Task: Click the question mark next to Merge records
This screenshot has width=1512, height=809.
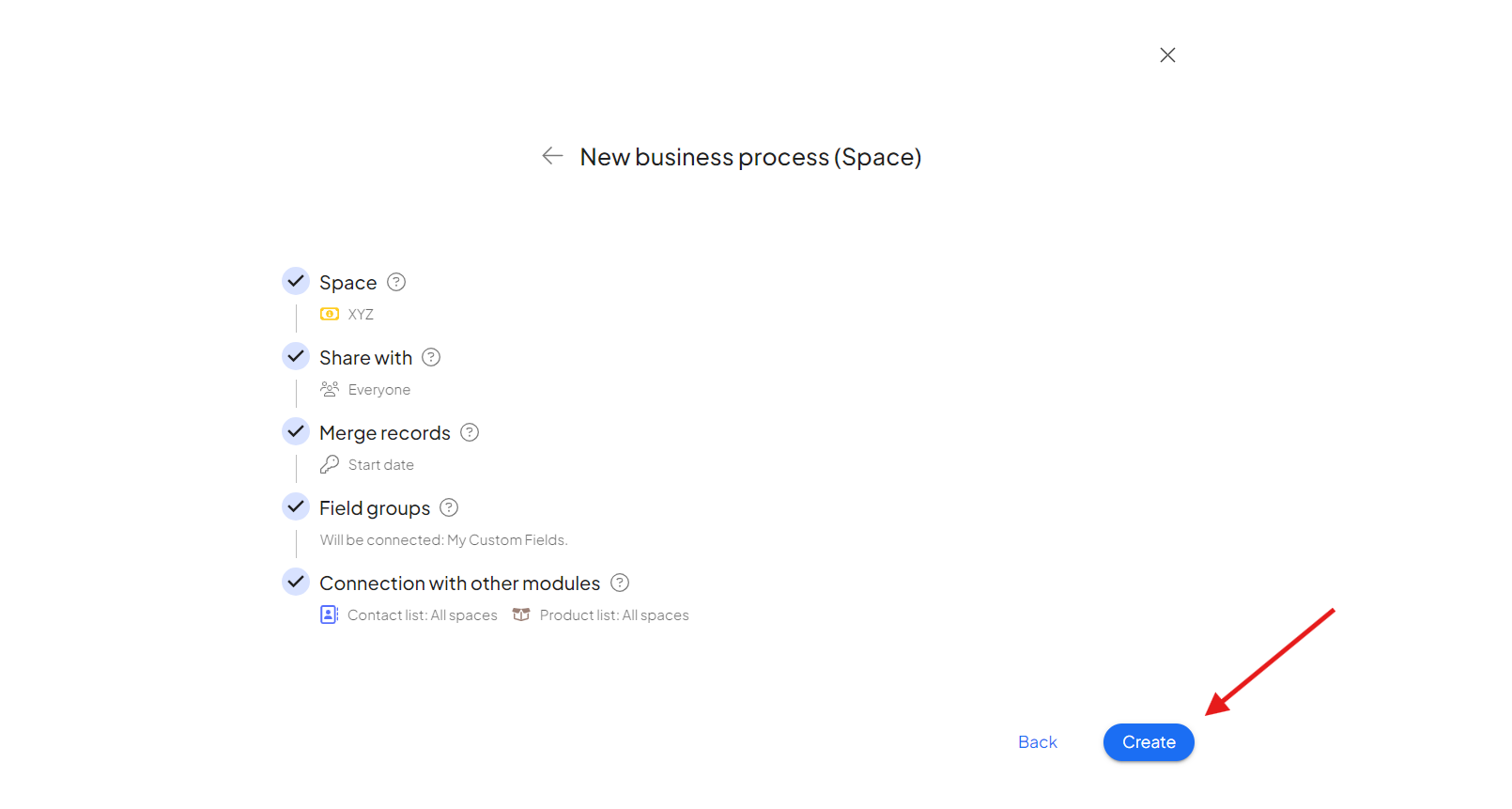Action: [470, 432]
